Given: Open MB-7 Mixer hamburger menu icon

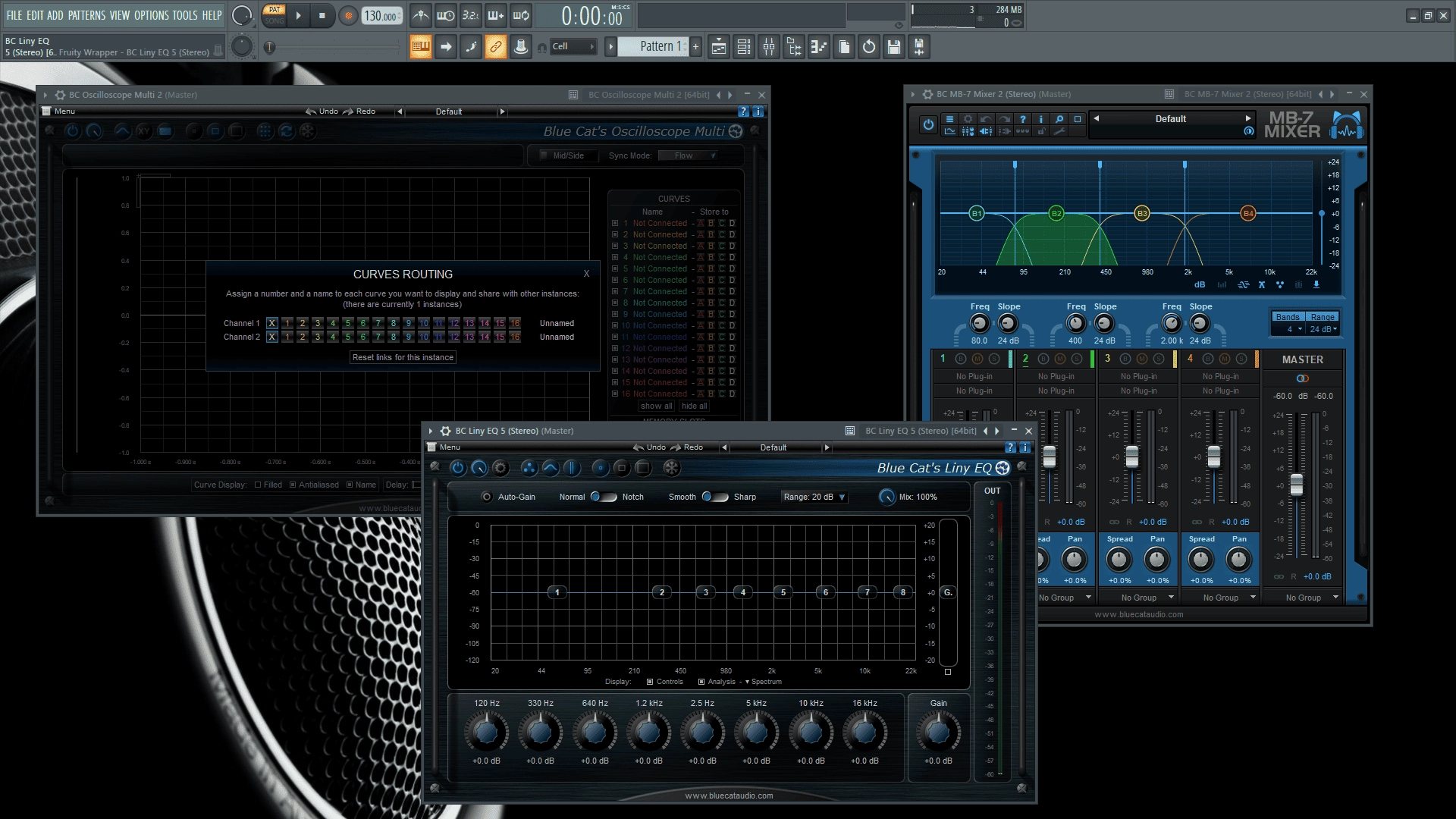Looking at the screenshot, I should (949, 119).
